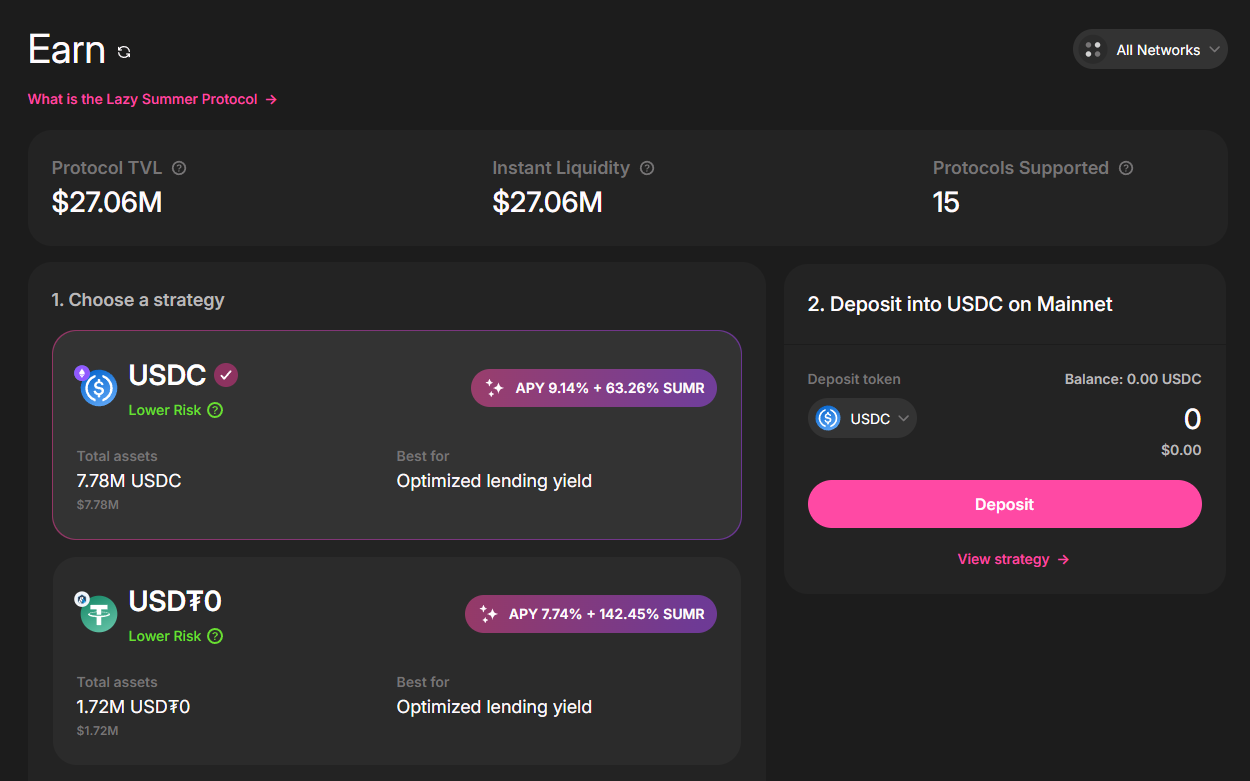
Task: Click Protocol TVL info tooltip icon
Action: 179,168
